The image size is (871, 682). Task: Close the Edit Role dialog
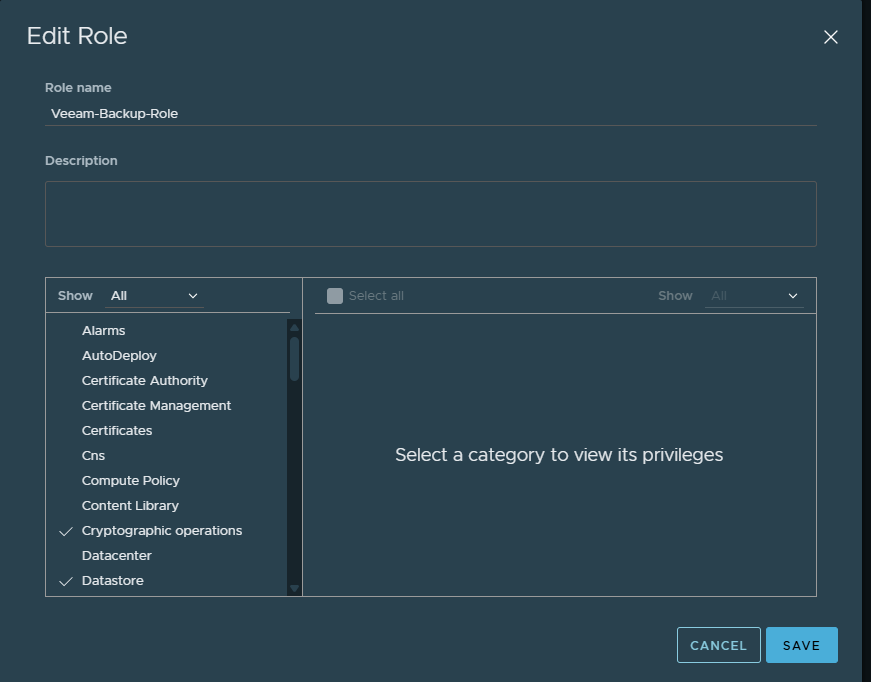(830, 38)
